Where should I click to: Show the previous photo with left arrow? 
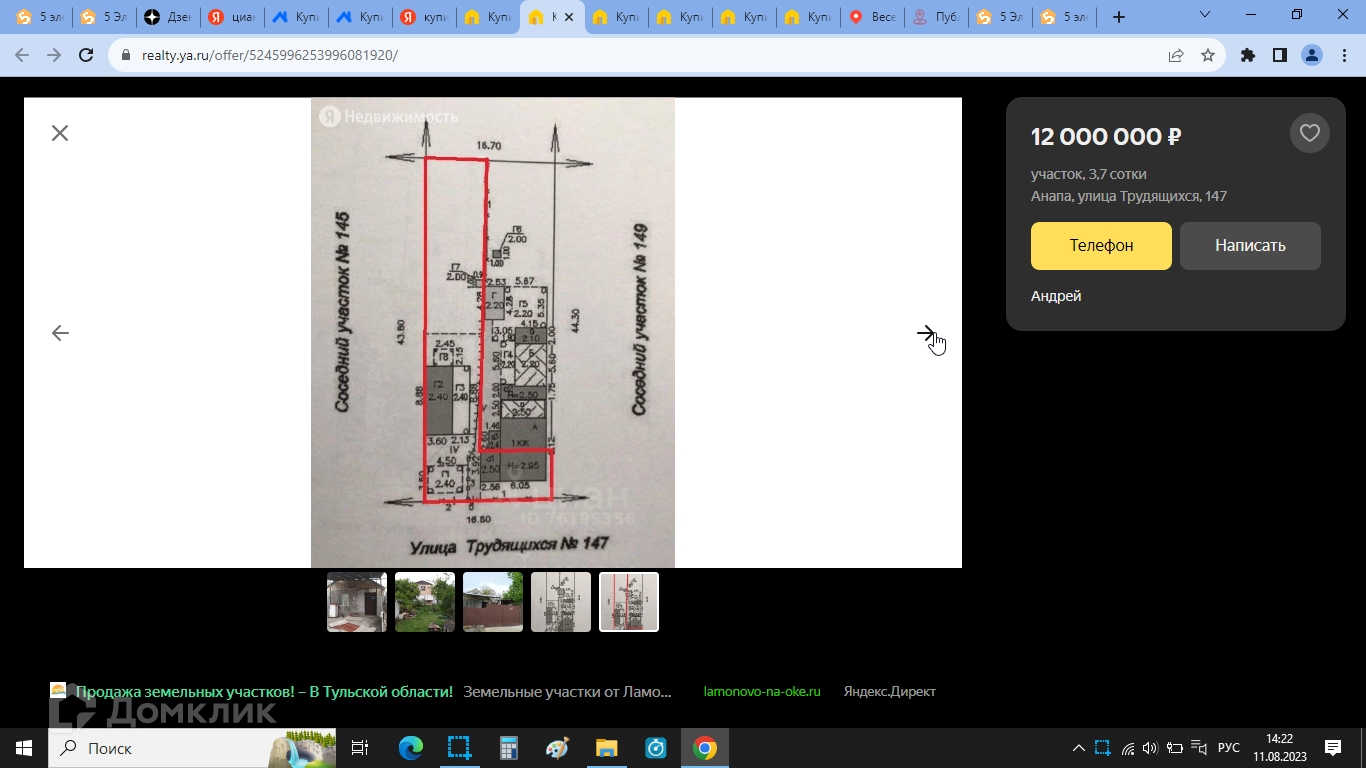(x=60, y=333)
